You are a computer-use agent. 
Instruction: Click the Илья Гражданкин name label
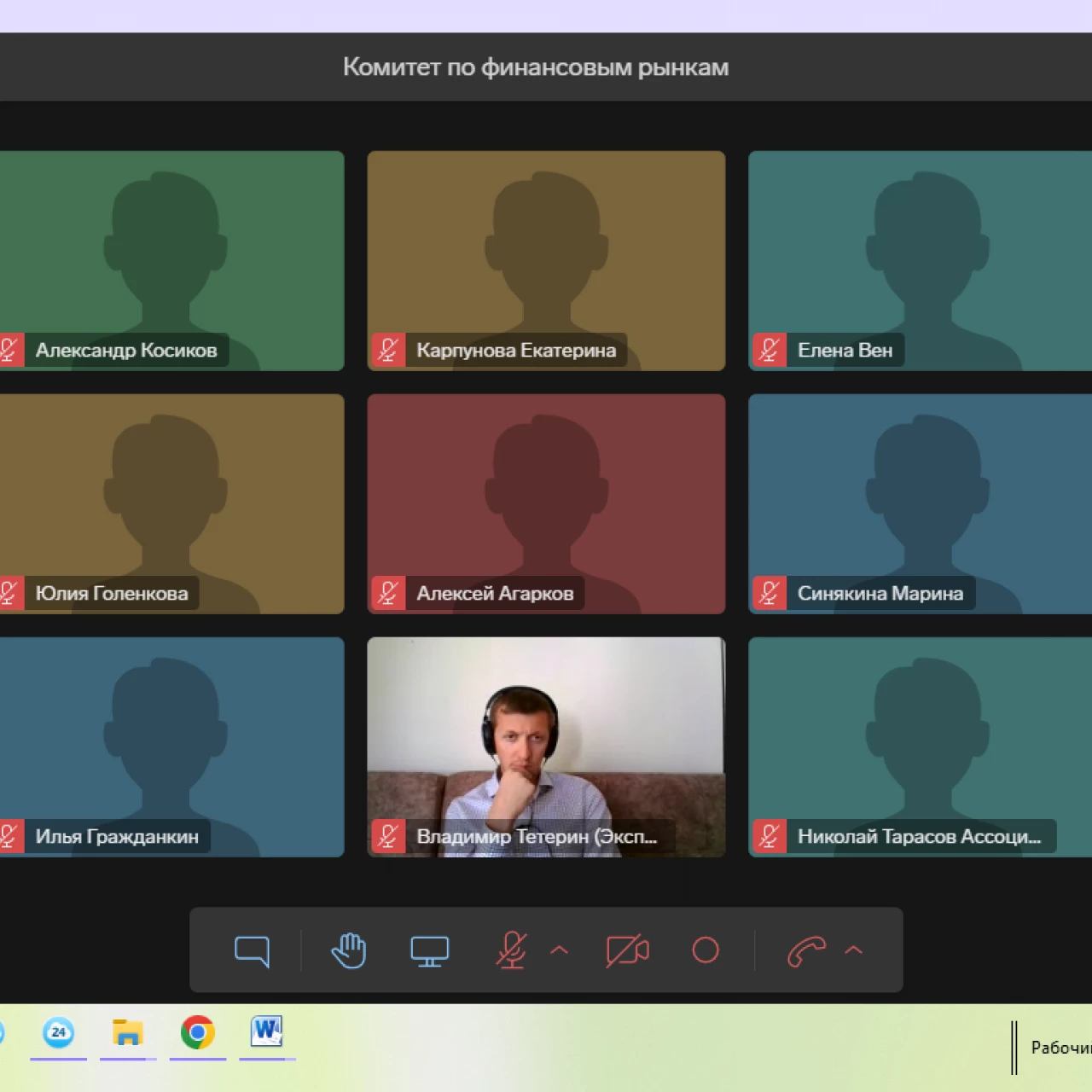(117, 836)
